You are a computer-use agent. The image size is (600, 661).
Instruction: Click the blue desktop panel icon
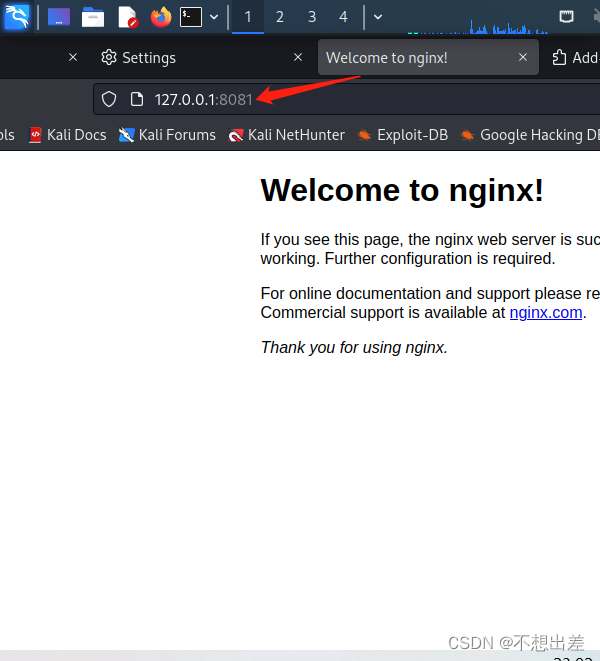[59, 17]
